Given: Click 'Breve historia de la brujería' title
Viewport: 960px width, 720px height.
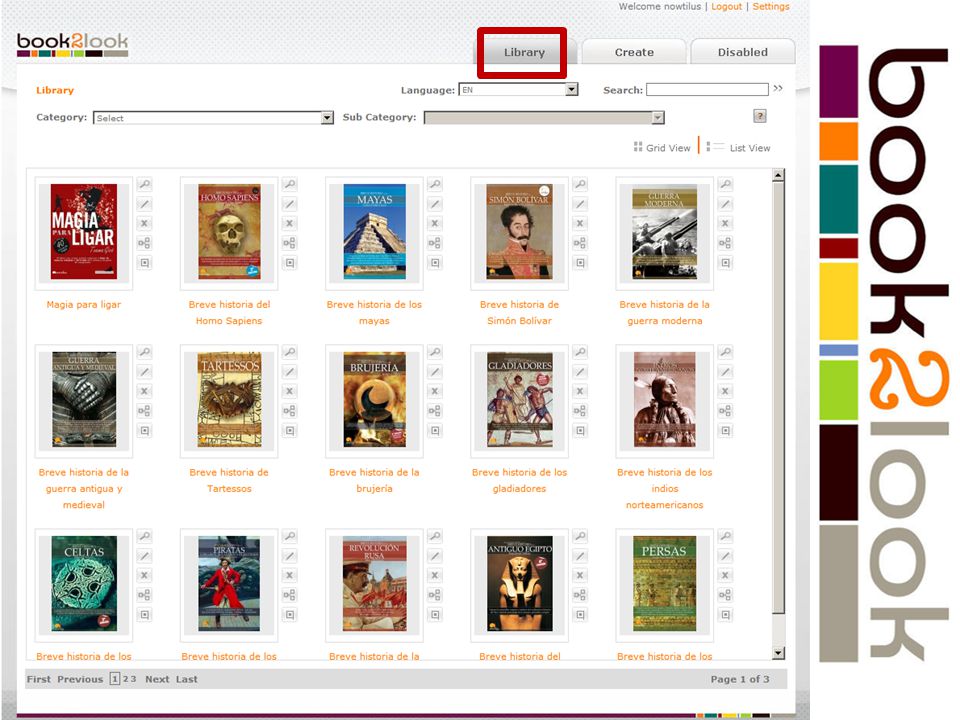Looking at the screenshot, I should point(374,480).
